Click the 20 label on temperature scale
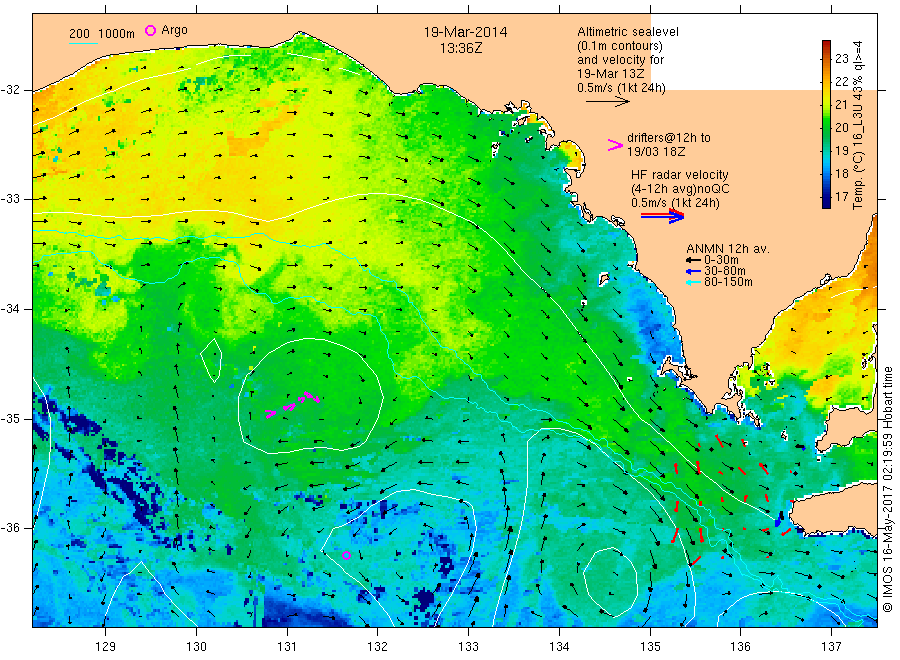This screenshot has width=900, height=660. [841, 127]
